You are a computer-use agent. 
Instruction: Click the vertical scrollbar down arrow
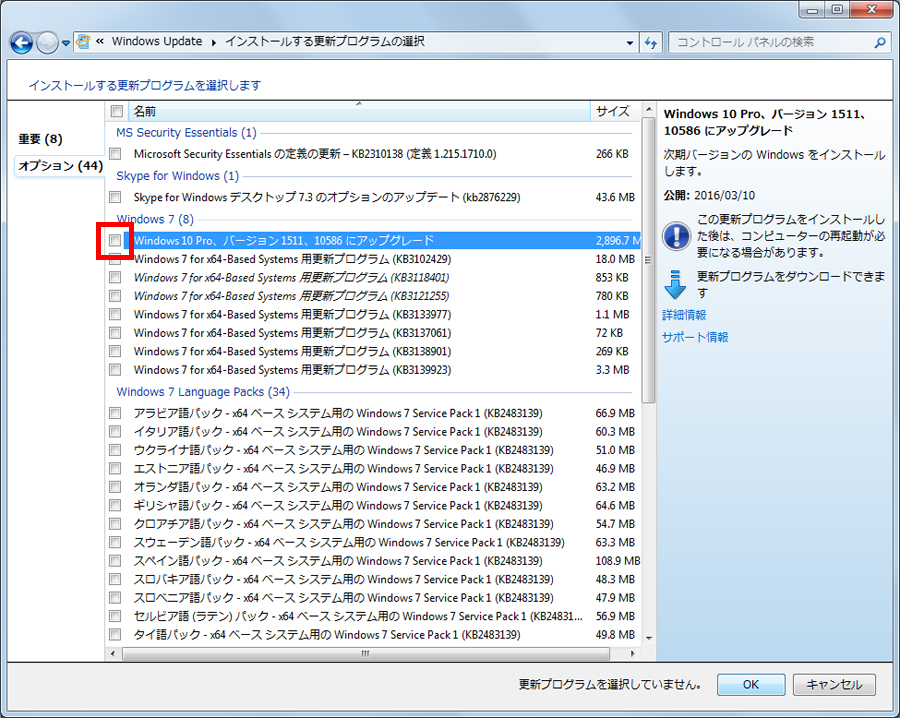click(x=649, y=638)
